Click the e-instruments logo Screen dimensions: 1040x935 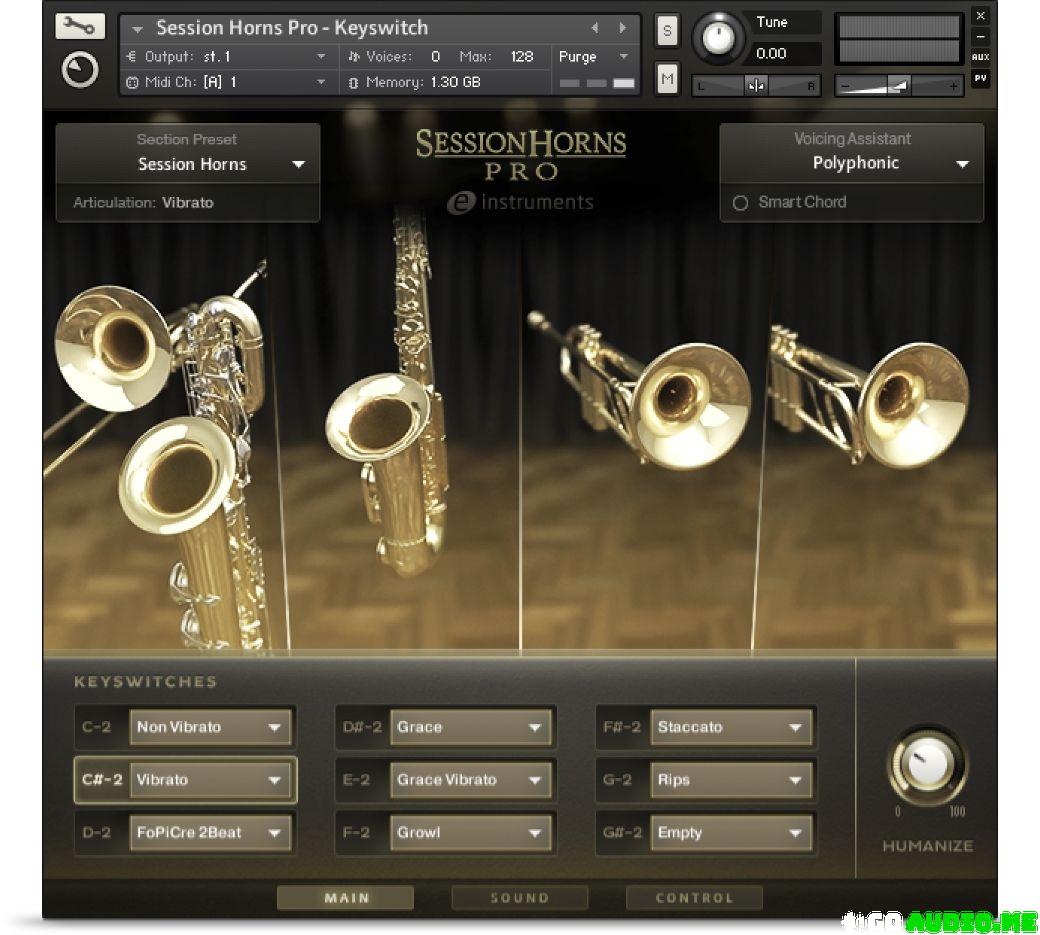tap(521, 202)
